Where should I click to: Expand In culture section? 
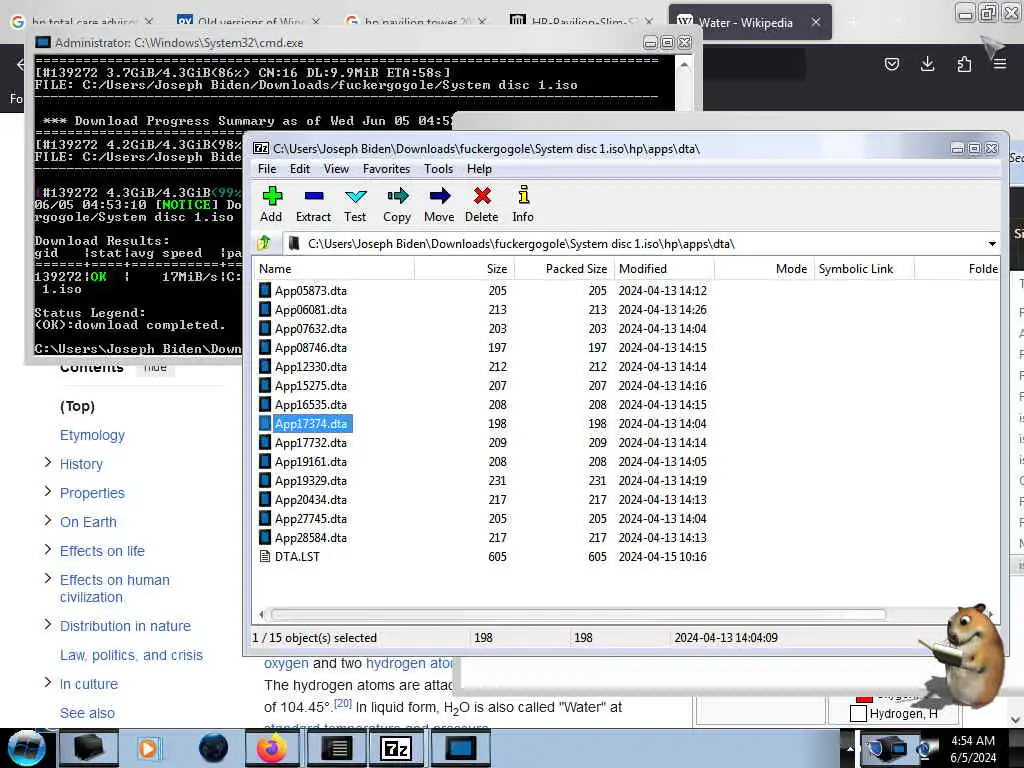pos(47,682)
